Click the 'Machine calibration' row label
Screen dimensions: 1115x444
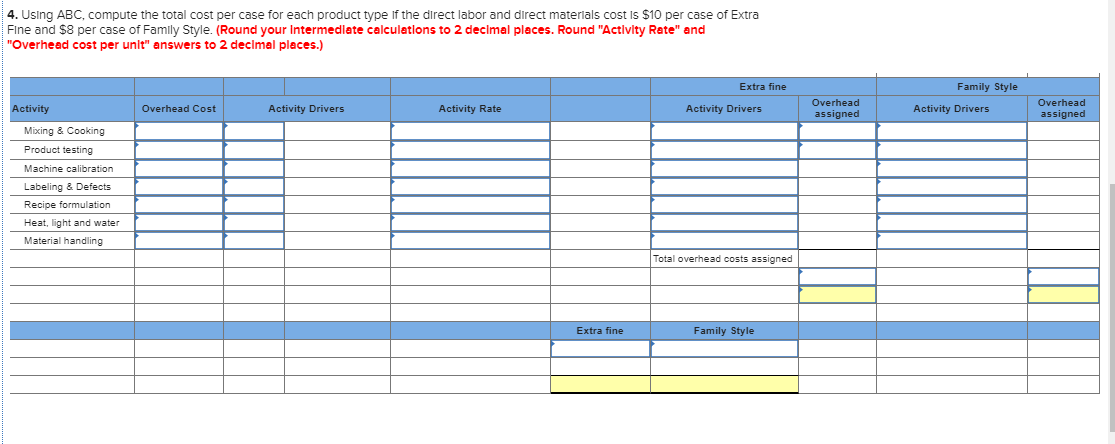tap(68, 169)
